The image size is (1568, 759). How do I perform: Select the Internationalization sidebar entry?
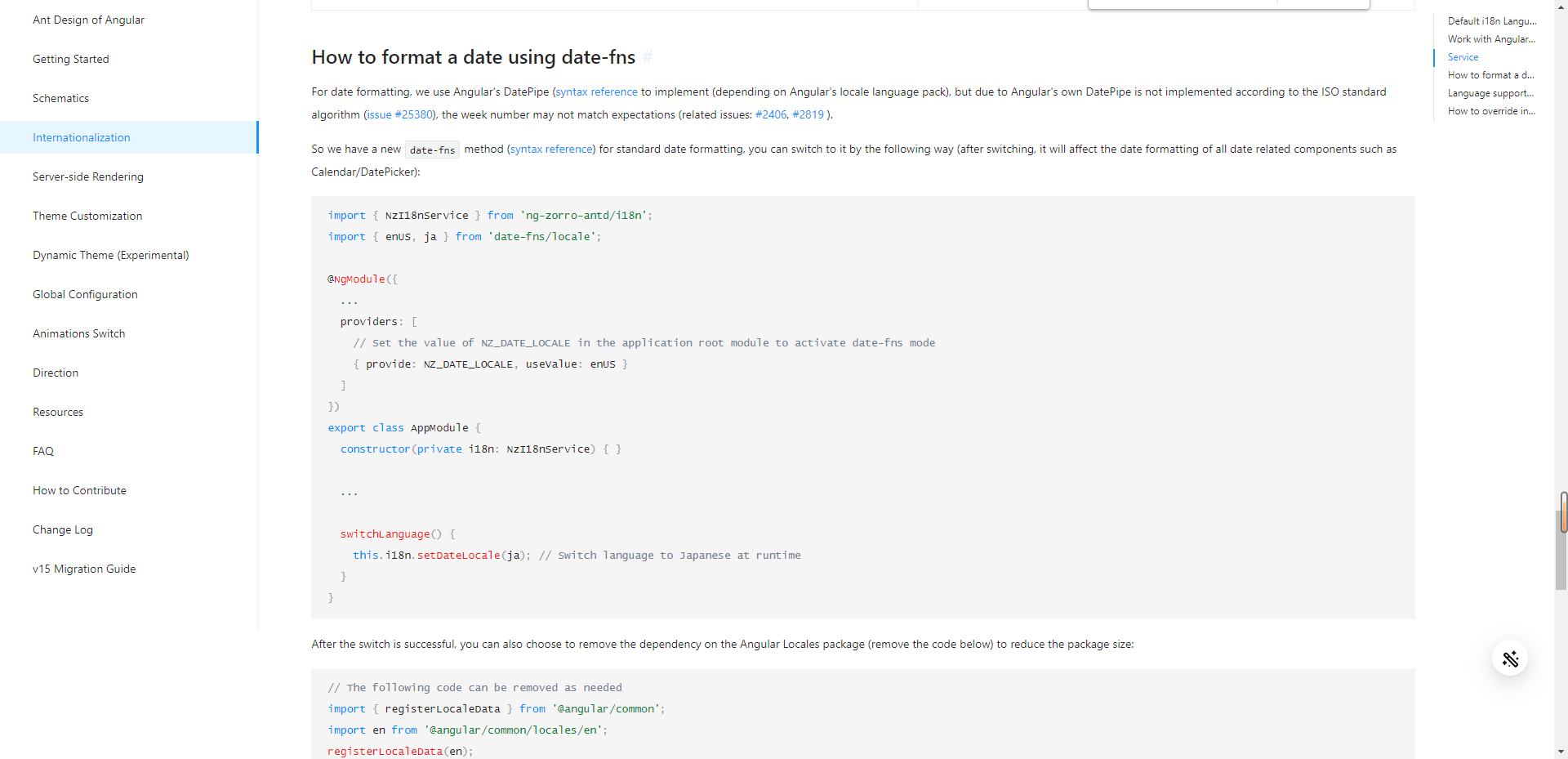pyautogui.click(x=81, y=137)
